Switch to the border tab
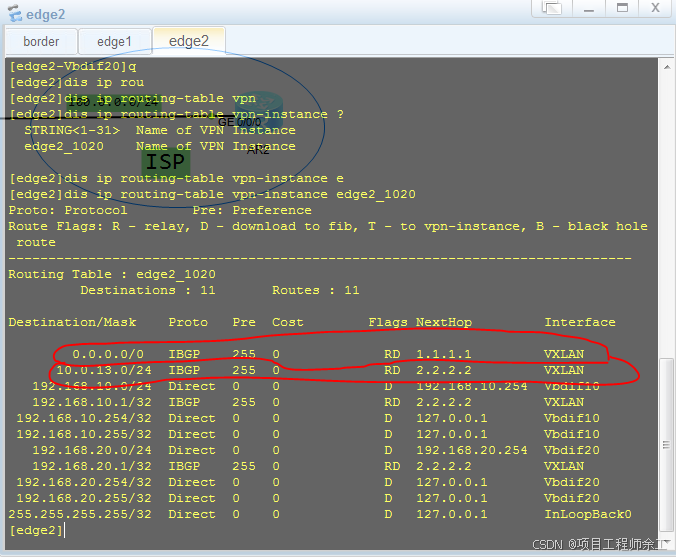Image resolution: width=676 pixels, height=559 pixels. point(41,42)
